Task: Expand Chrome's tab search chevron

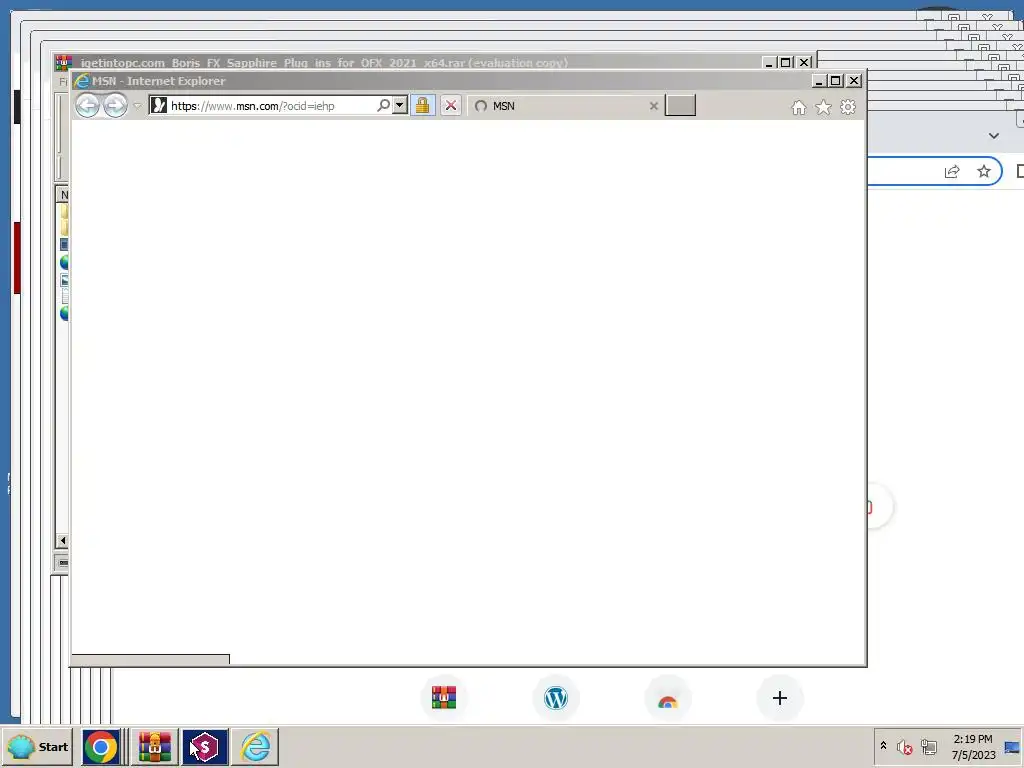Action: tap(994, 136)
